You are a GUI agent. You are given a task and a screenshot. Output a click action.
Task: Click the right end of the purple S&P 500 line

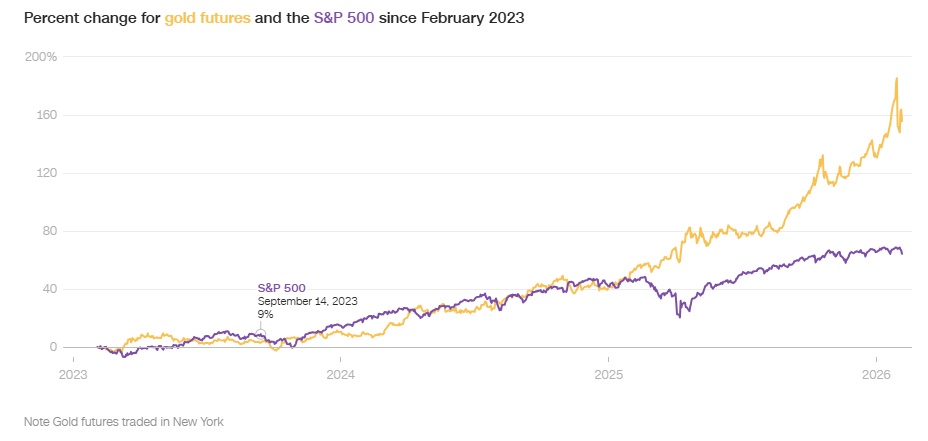[901, 253]
